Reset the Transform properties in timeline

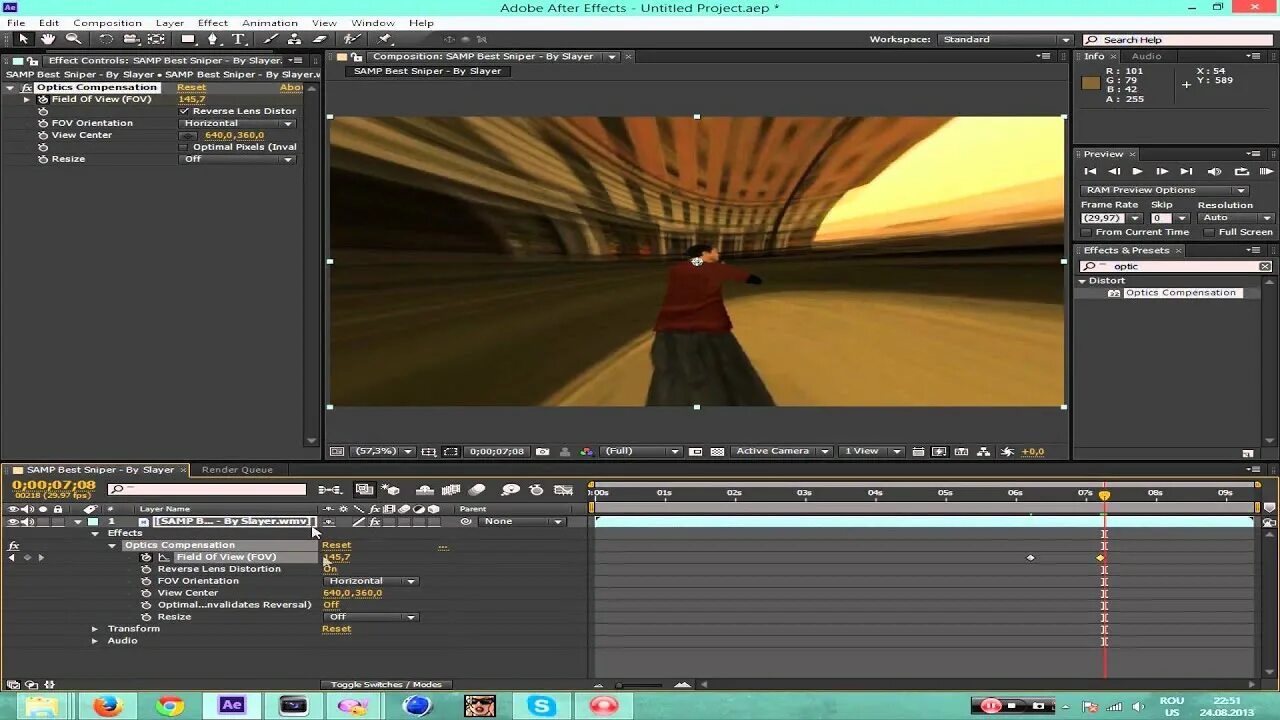click(x=336, y=629)
